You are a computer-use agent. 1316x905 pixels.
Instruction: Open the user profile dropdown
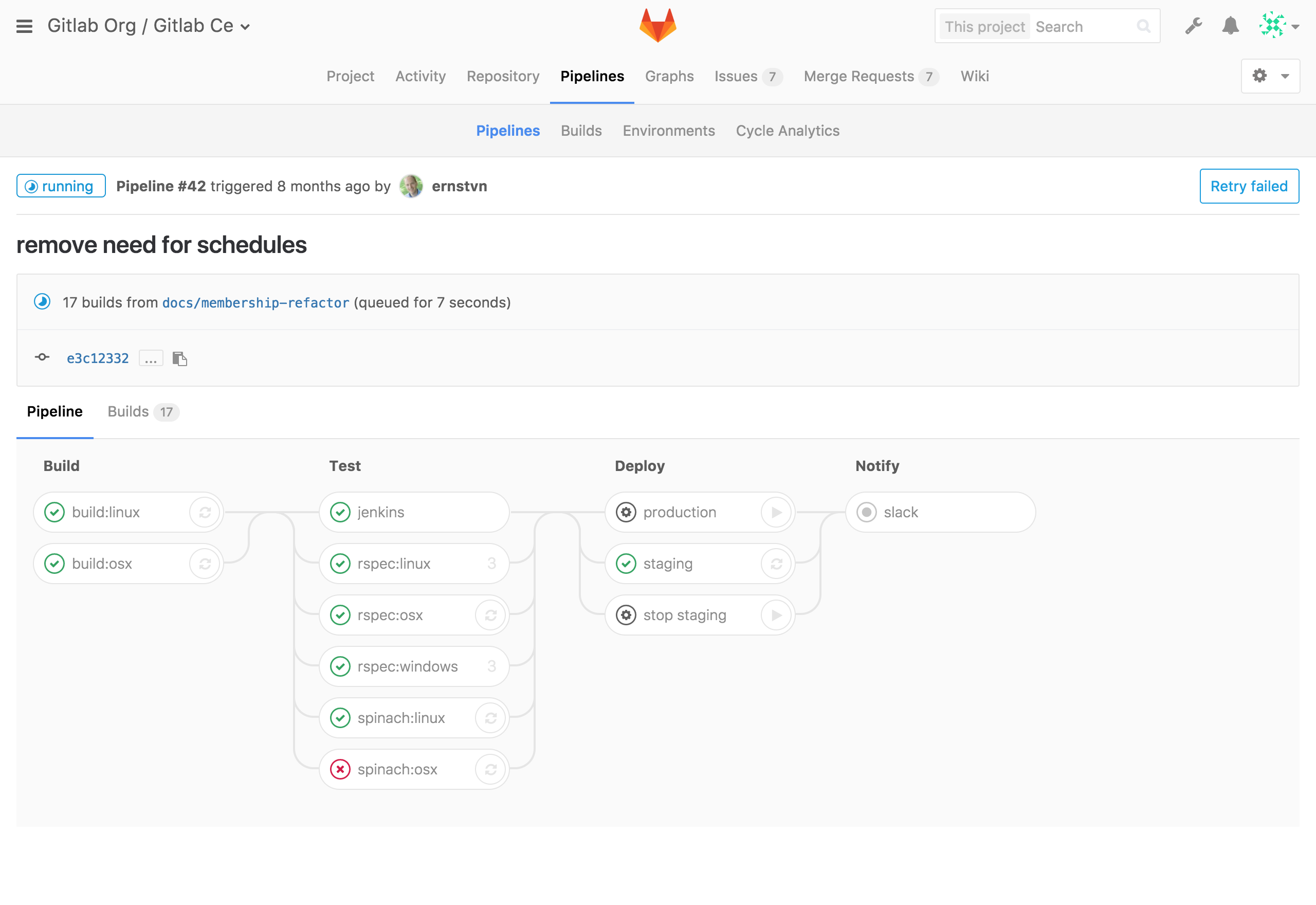tap(1280, 25)
